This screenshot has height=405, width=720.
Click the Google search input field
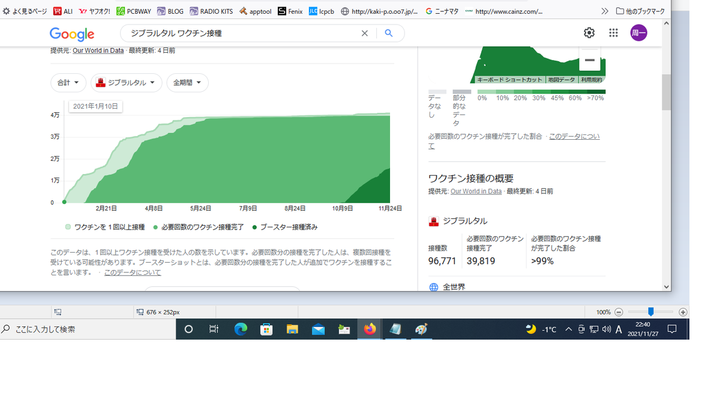point(240,33)
